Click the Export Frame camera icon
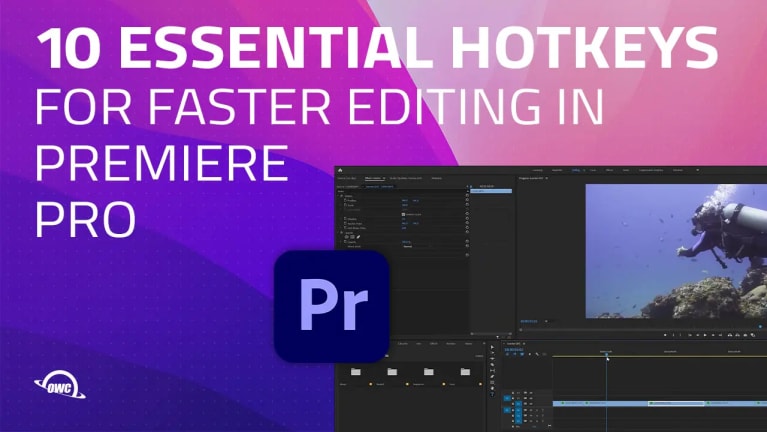This screenshot has height=432, width=767. point(745,335)
